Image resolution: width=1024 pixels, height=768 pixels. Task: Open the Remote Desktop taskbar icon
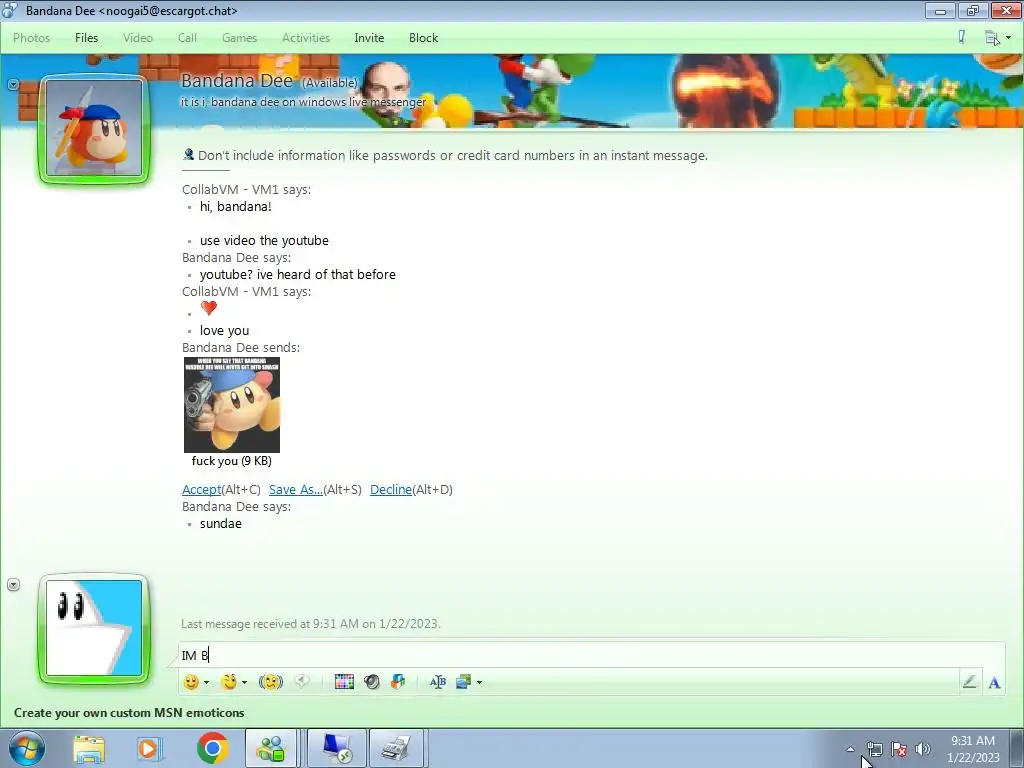(337, 748)
